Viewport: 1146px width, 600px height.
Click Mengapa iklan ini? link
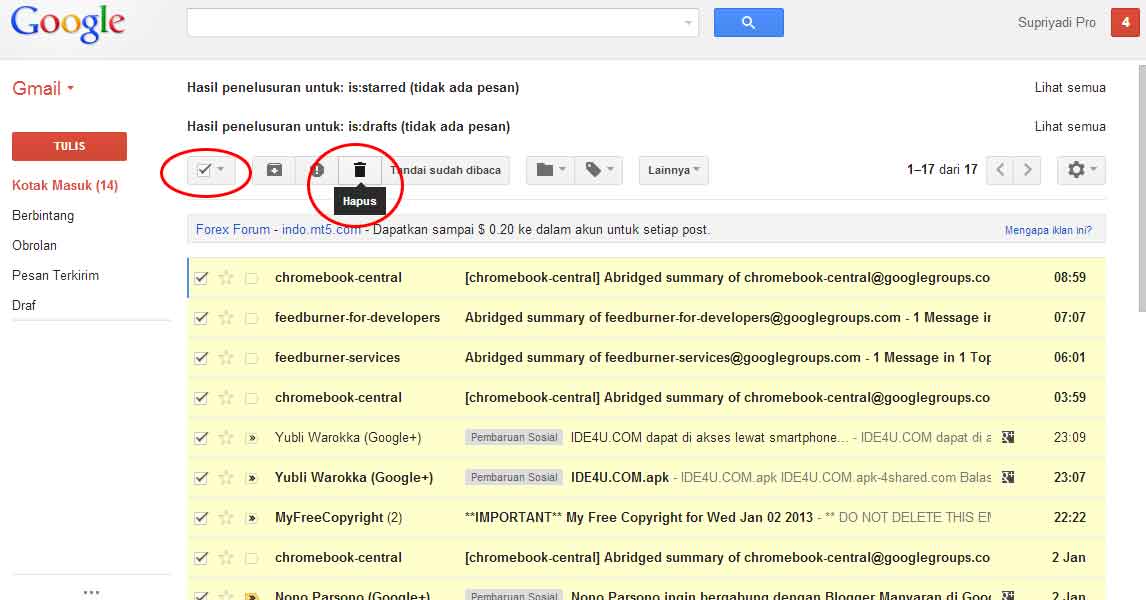pyautogui.click(x=1048, y=230)
